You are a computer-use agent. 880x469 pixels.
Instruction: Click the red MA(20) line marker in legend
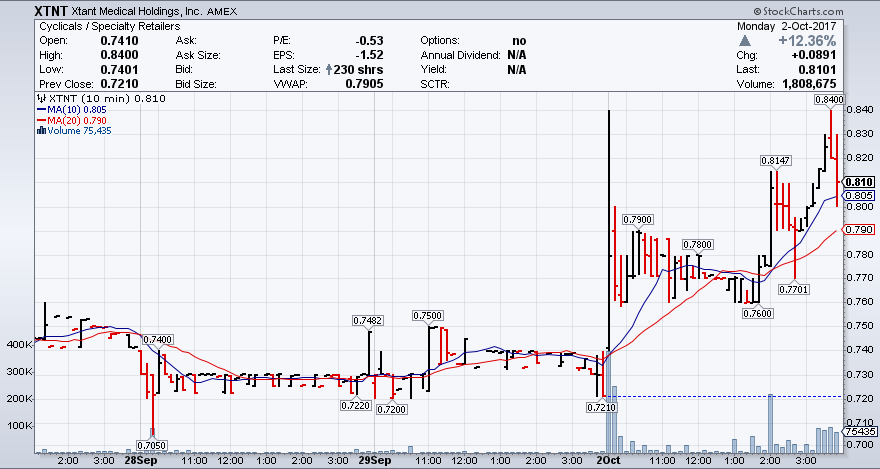(39, 120)
